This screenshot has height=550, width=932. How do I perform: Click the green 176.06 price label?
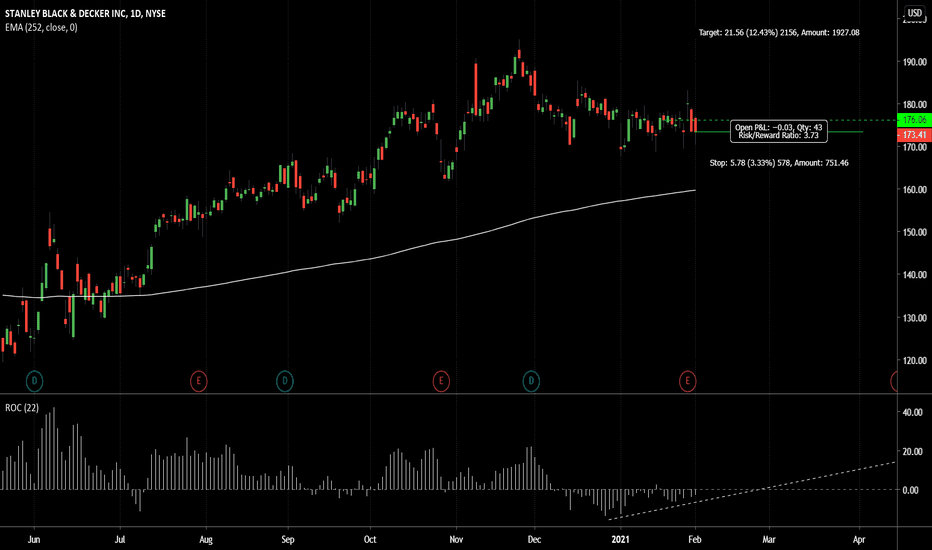point(914,120)
